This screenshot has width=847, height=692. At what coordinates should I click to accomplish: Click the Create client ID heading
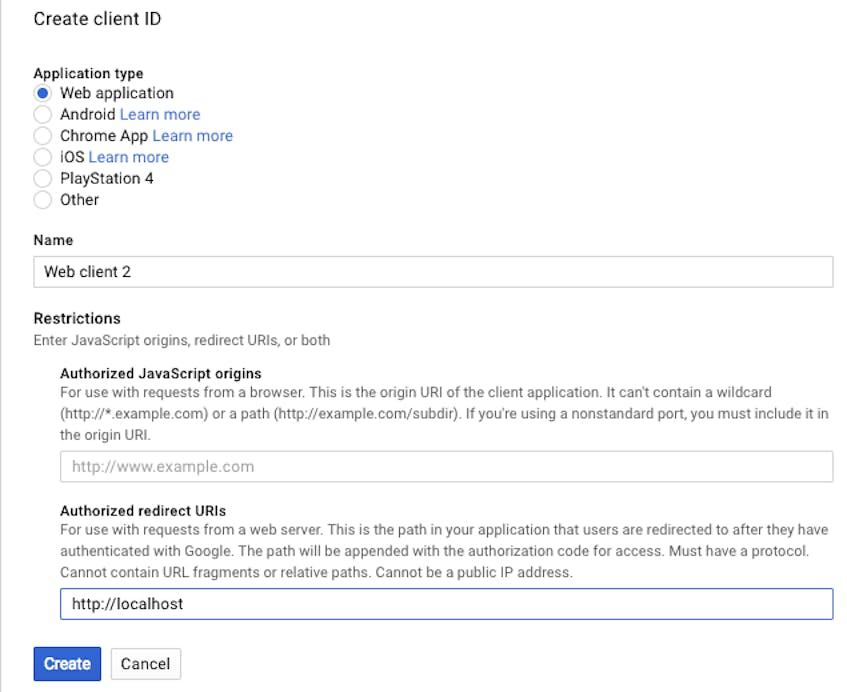[96, 18]
